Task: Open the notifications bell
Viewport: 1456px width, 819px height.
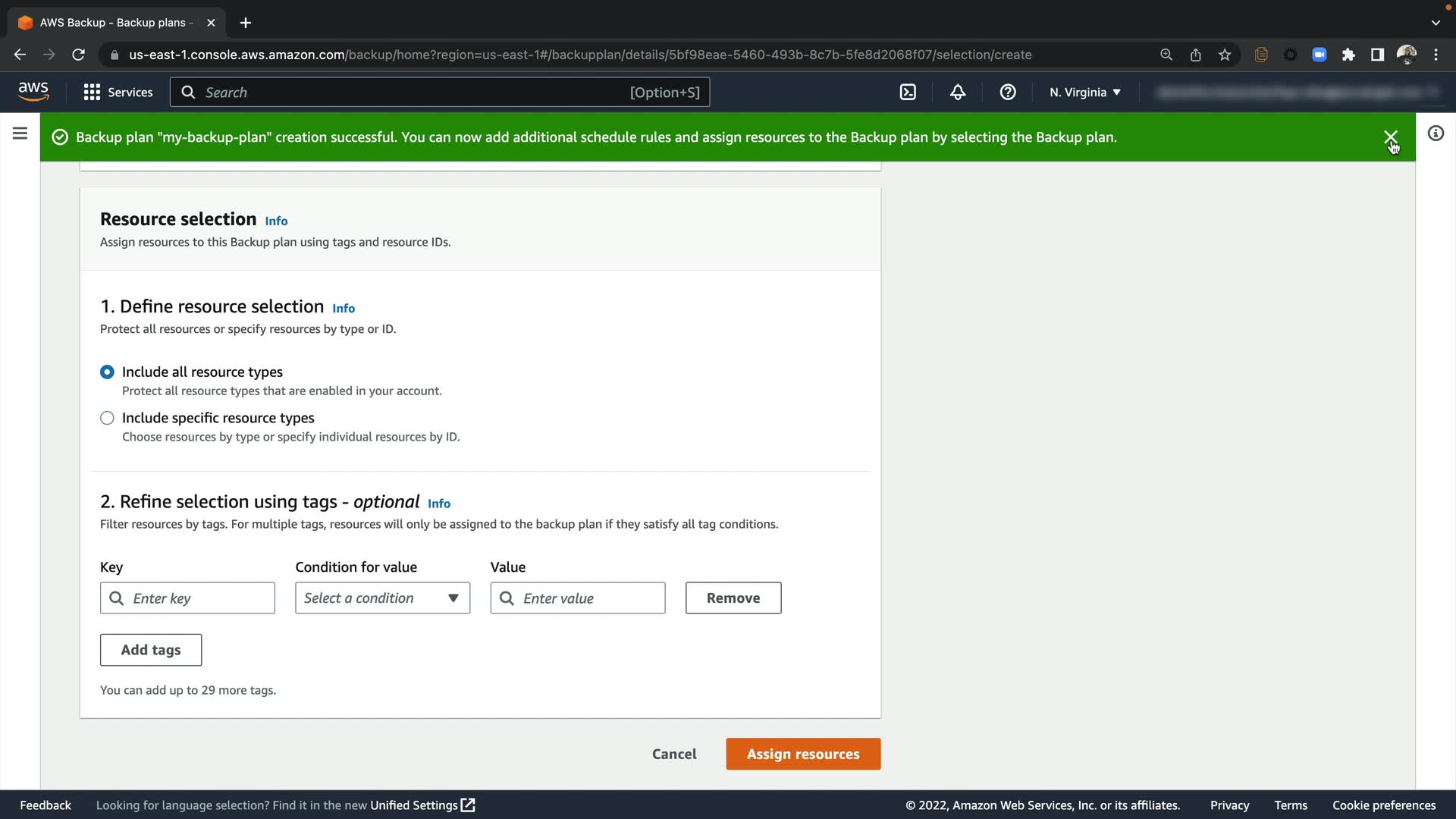Action: pos(958,93)
